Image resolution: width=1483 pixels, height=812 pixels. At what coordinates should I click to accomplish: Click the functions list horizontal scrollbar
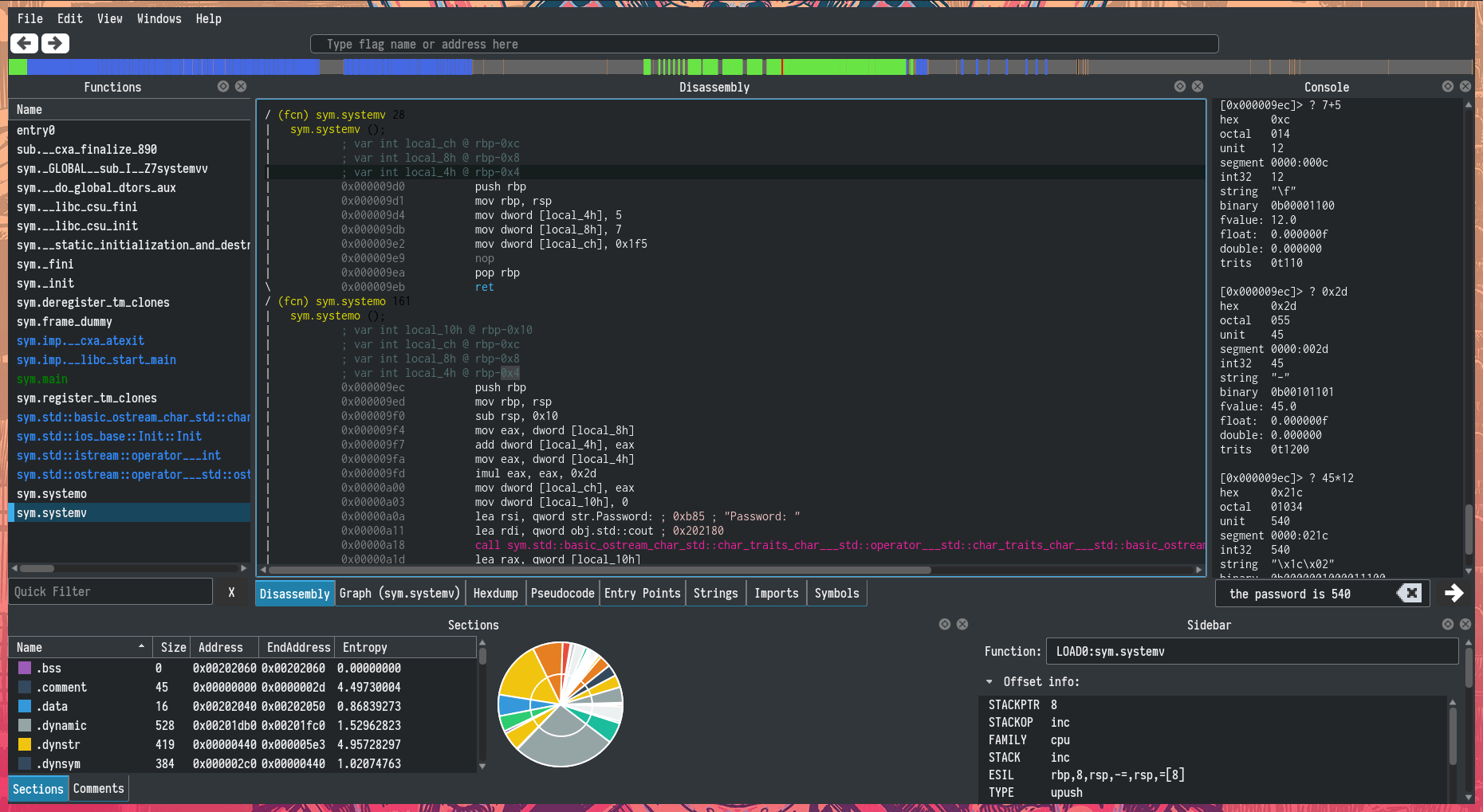[37, 568]
